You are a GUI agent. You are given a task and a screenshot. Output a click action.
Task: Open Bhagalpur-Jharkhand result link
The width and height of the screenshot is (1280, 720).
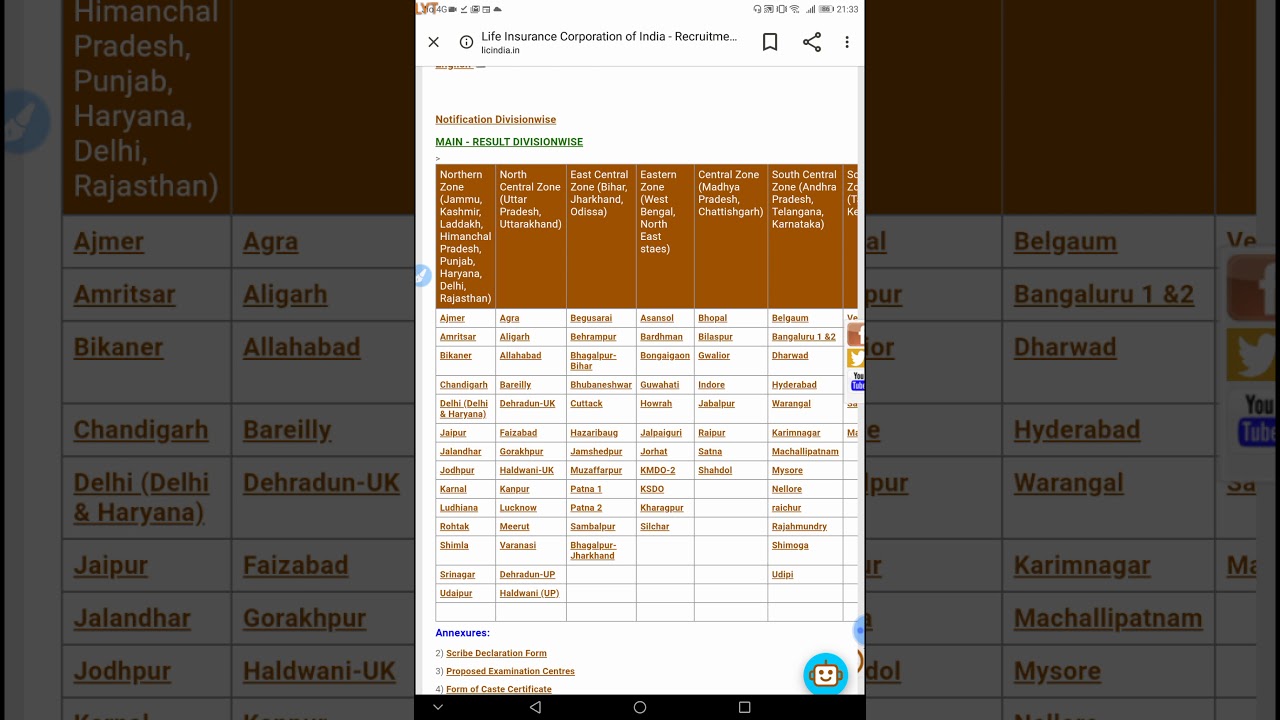tap(593, 551)
